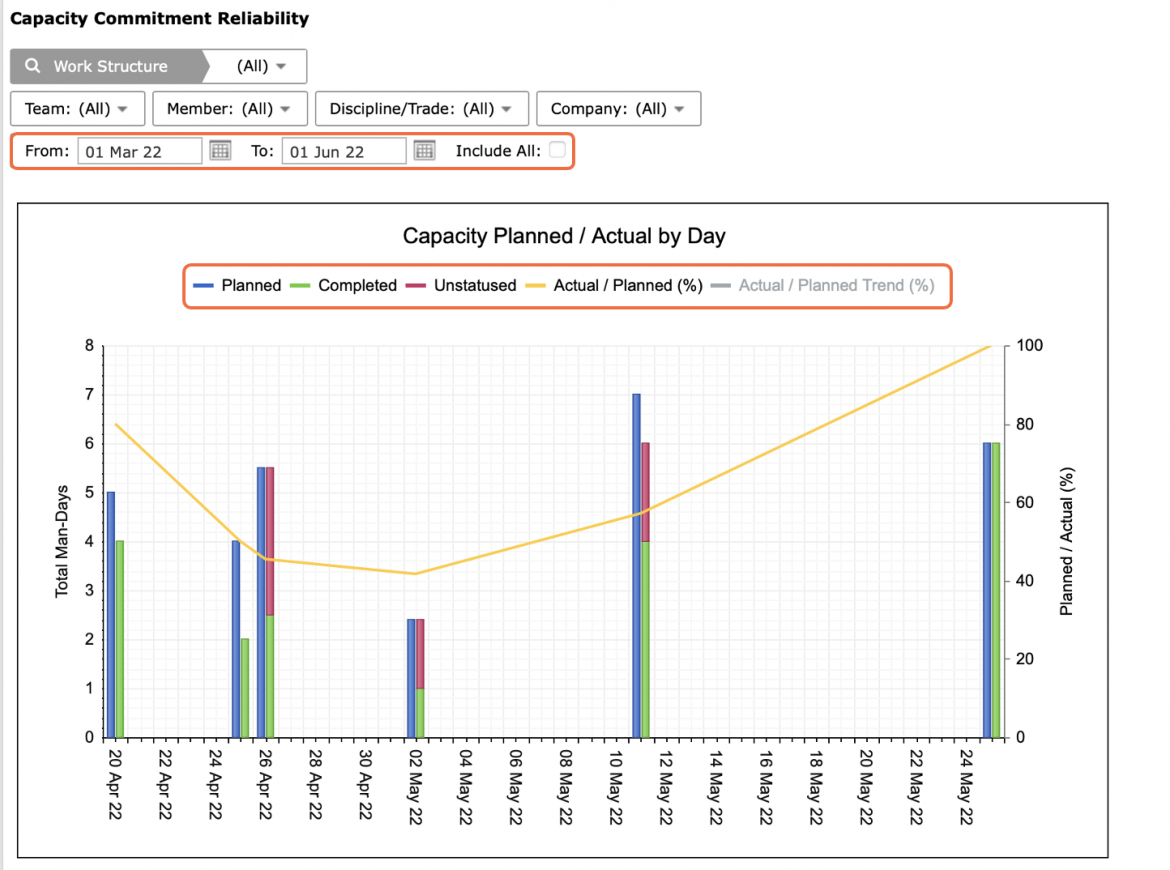
Task: Toggle Completed series in chart legend
Action: tap(343, 286)
